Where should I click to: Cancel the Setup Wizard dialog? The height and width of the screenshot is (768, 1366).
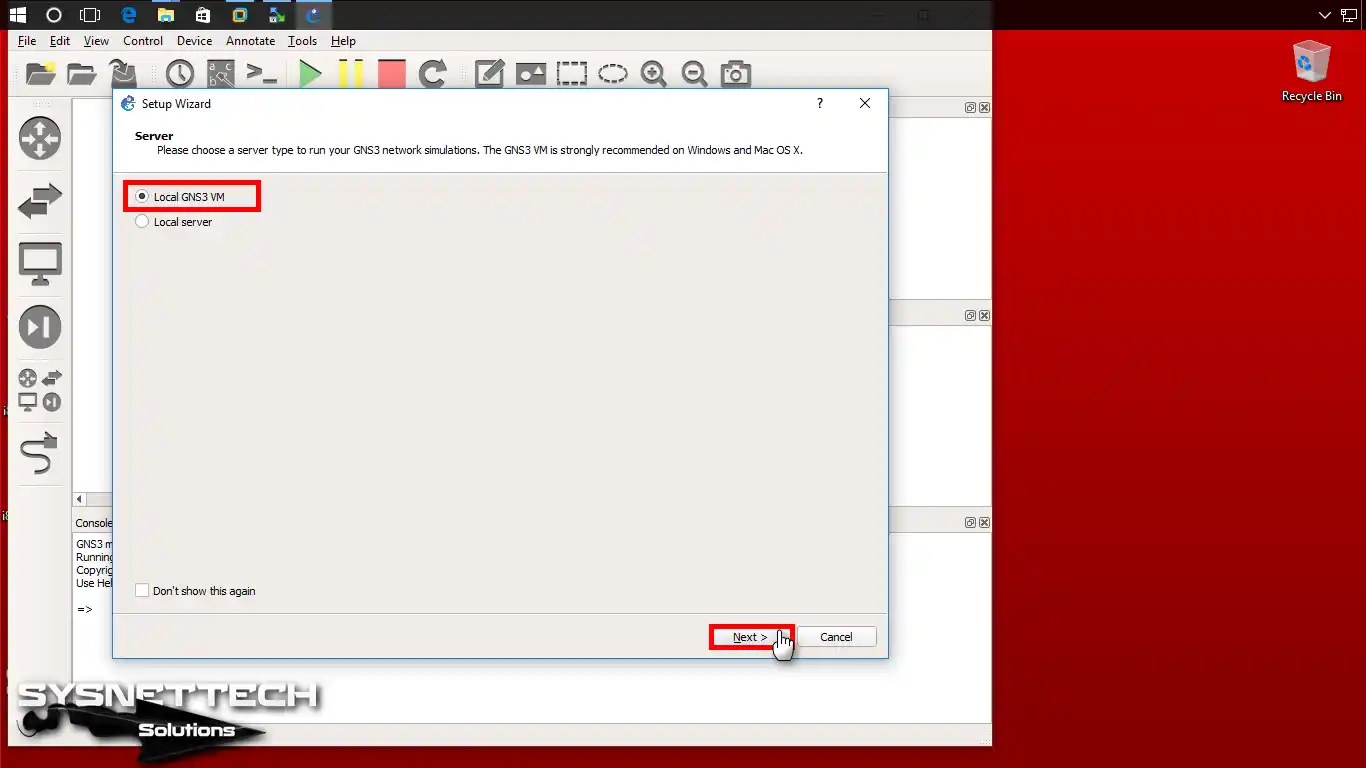coord(836,637)
